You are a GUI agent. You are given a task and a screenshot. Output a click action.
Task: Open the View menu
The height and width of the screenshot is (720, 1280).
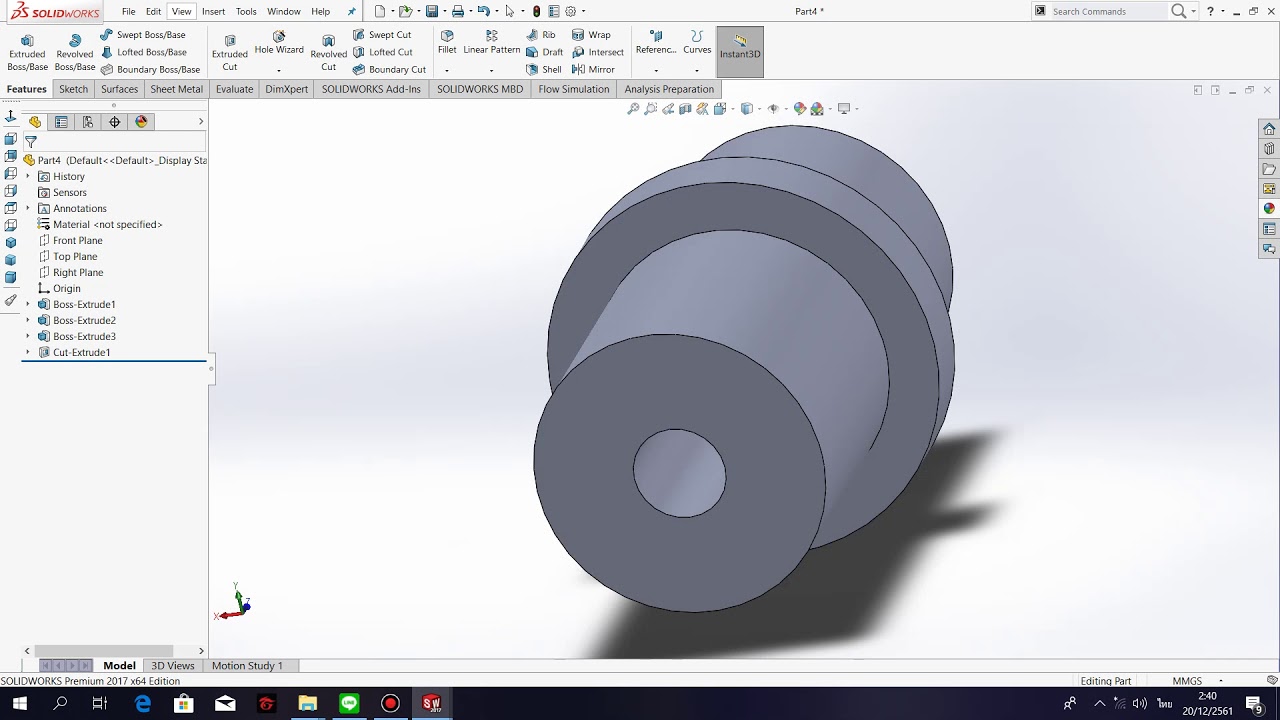click(181, 11)
